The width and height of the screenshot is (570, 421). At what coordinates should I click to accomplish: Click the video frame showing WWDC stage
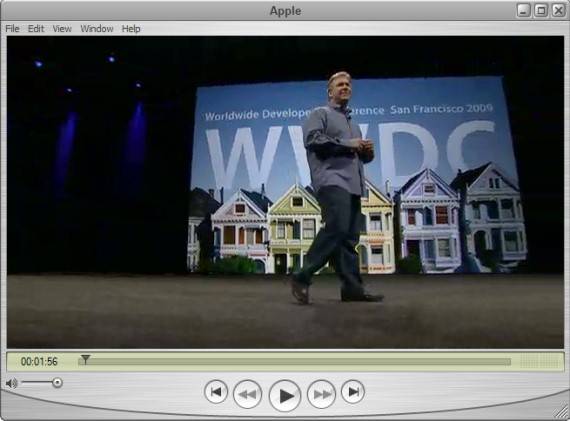285,192
